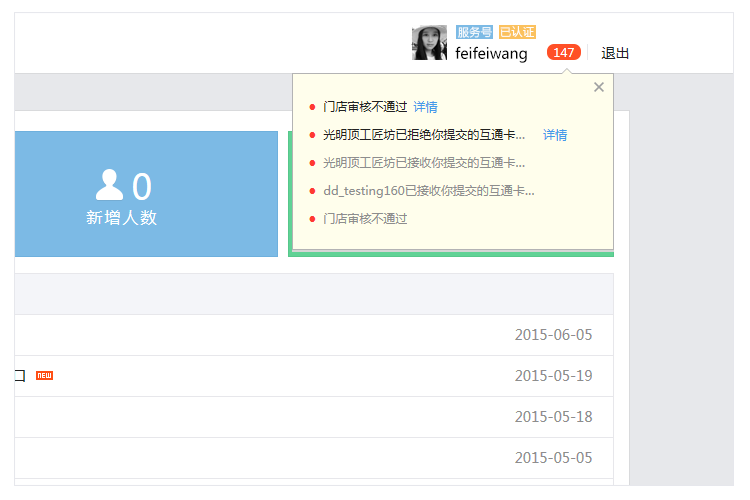The height and width of the screenshot is (500, 750).
Task: Click the blue 新增人数 statistics tile
Action: (146, 194)
